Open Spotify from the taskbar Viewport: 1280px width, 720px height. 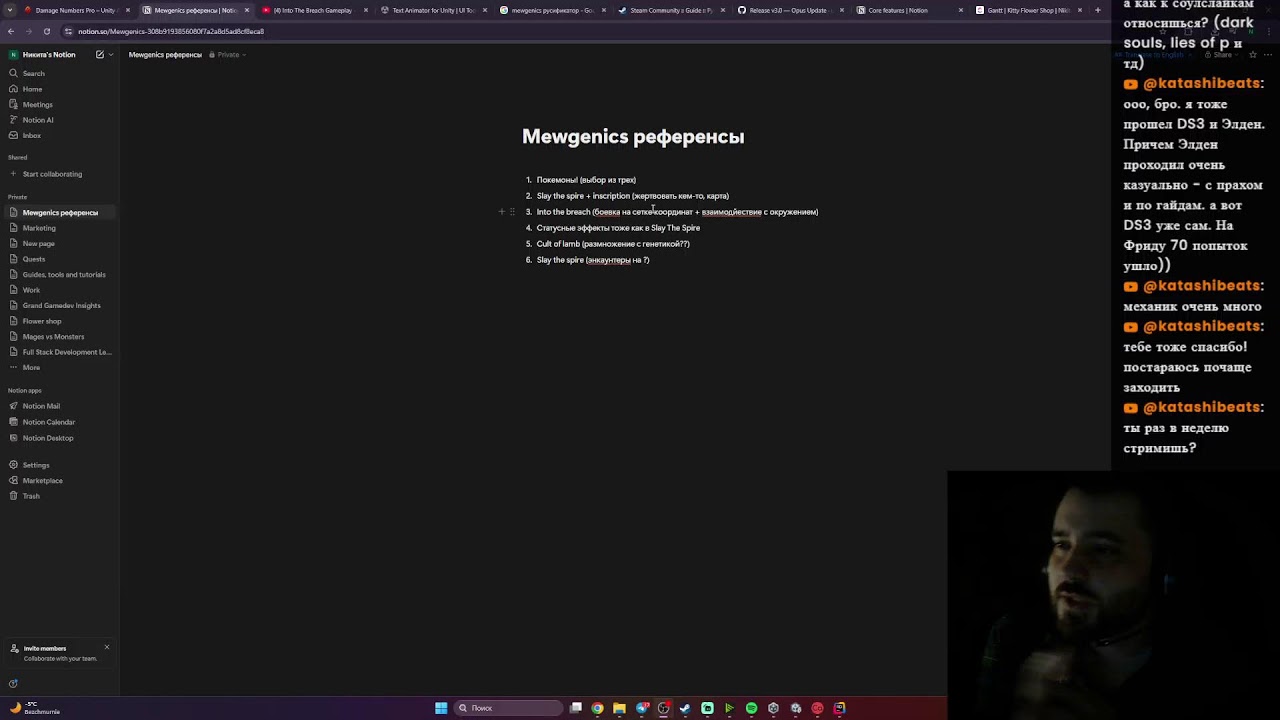click(x=751, y=708)
